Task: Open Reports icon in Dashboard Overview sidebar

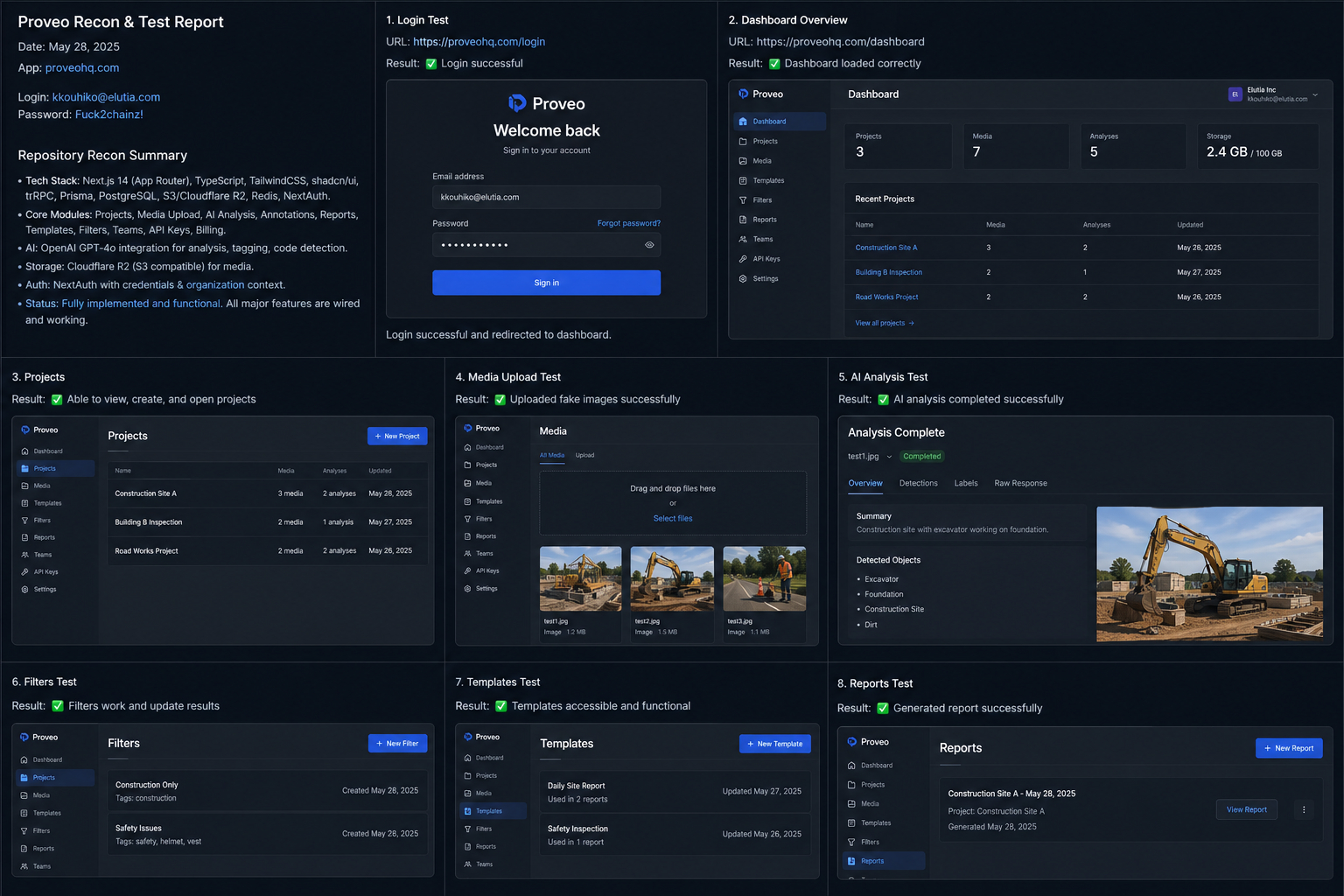Action: 743,220
